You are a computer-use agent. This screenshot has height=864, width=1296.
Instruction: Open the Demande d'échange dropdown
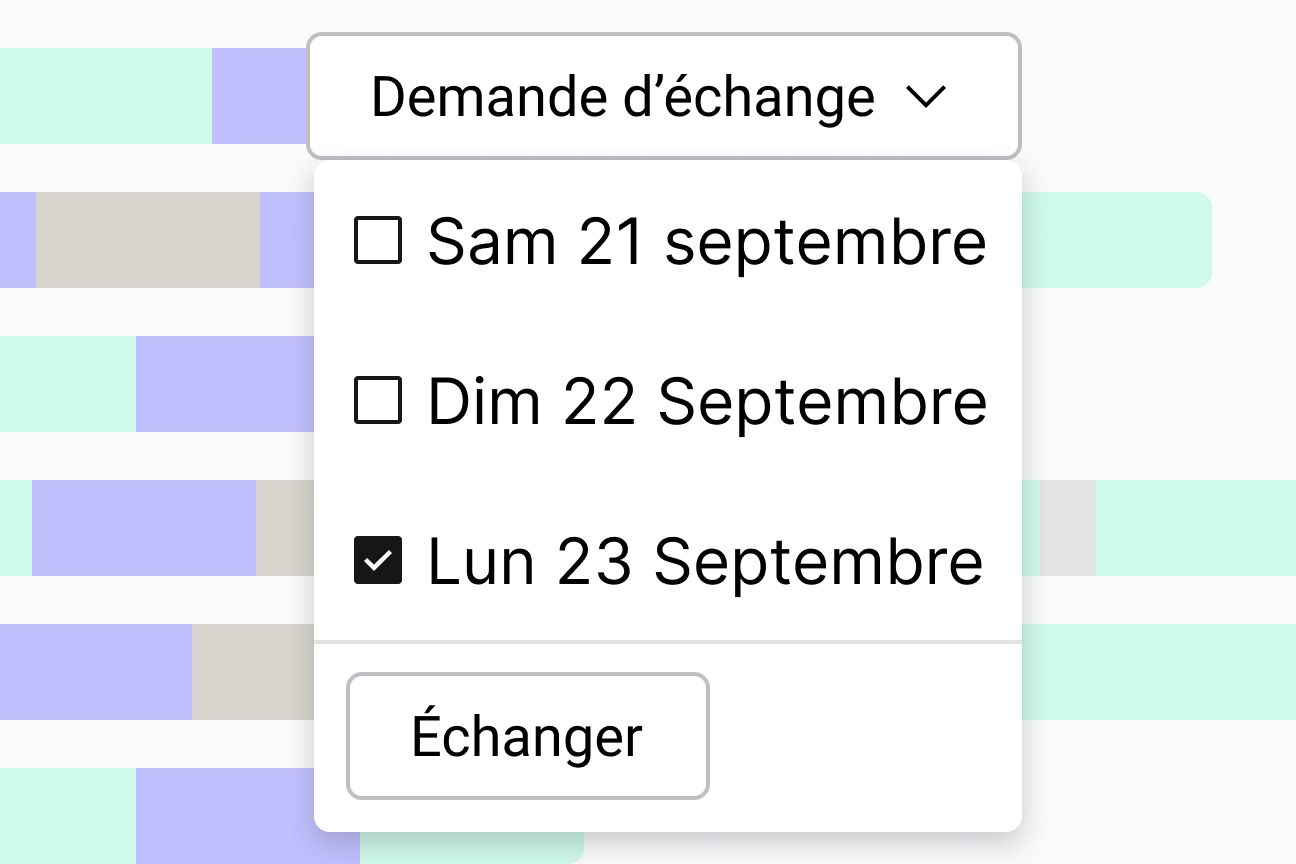click(x=622, y=97)
